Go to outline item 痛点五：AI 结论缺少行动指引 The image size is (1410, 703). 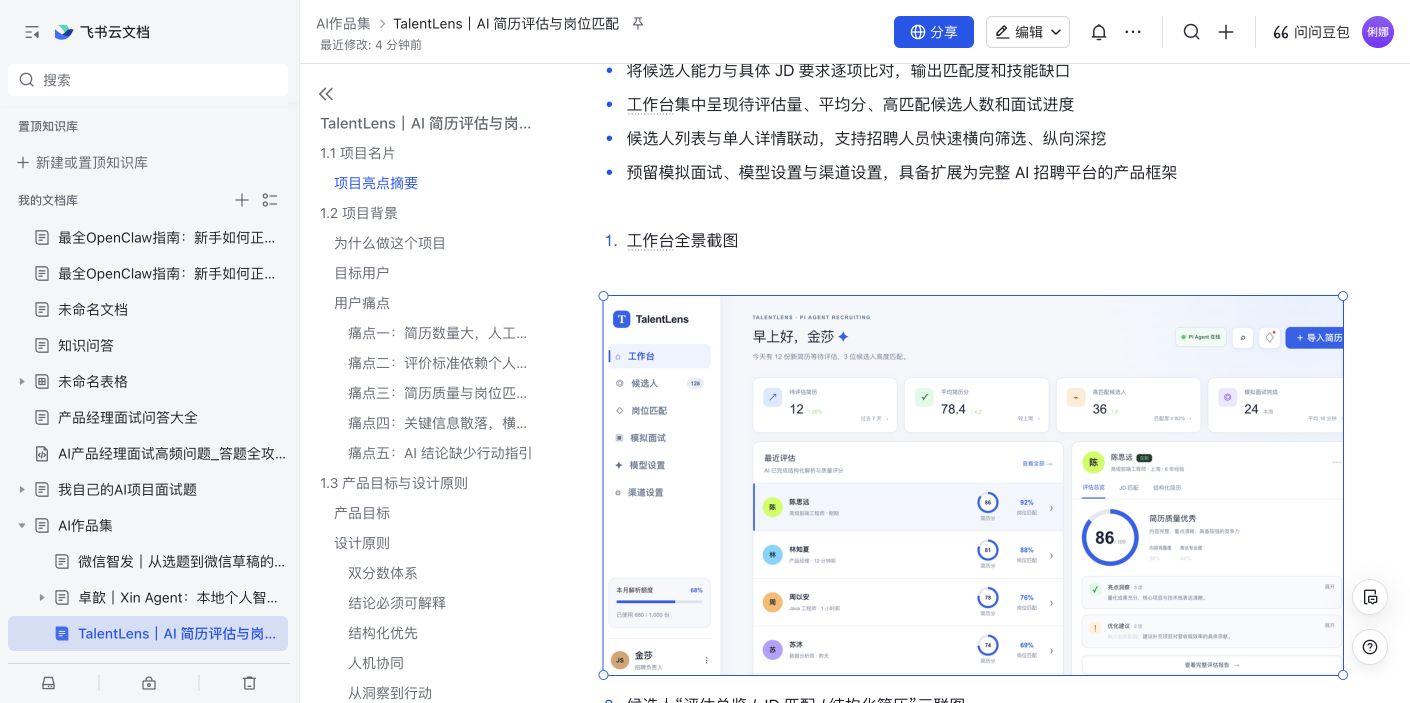coord(440,453)
